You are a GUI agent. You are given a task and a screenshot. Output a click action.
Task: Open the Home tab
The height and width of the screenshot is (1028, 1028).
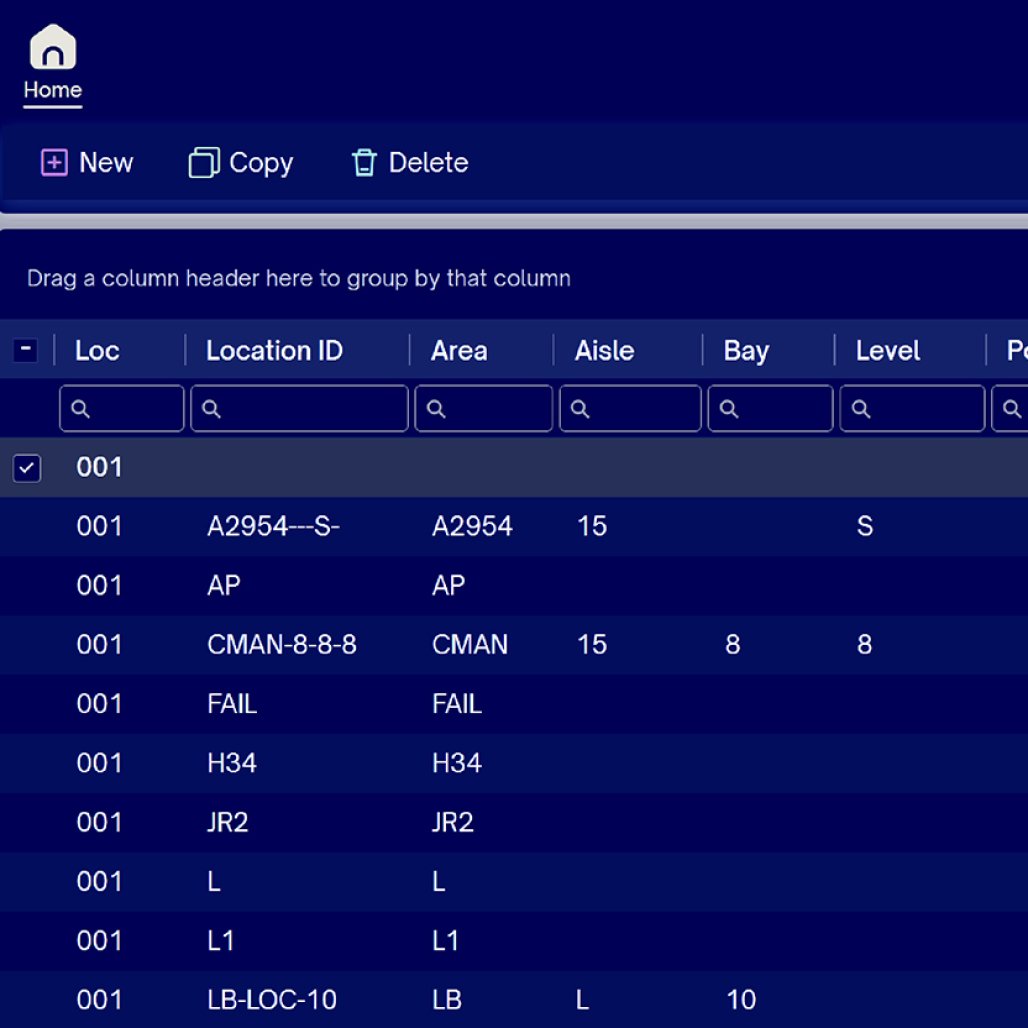pyautogui.click(x=52, y=90)
